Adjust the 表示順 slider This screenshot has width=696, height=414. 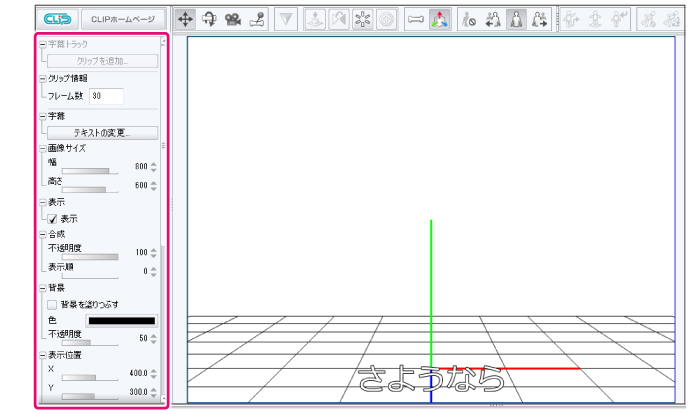coord(90,276)
